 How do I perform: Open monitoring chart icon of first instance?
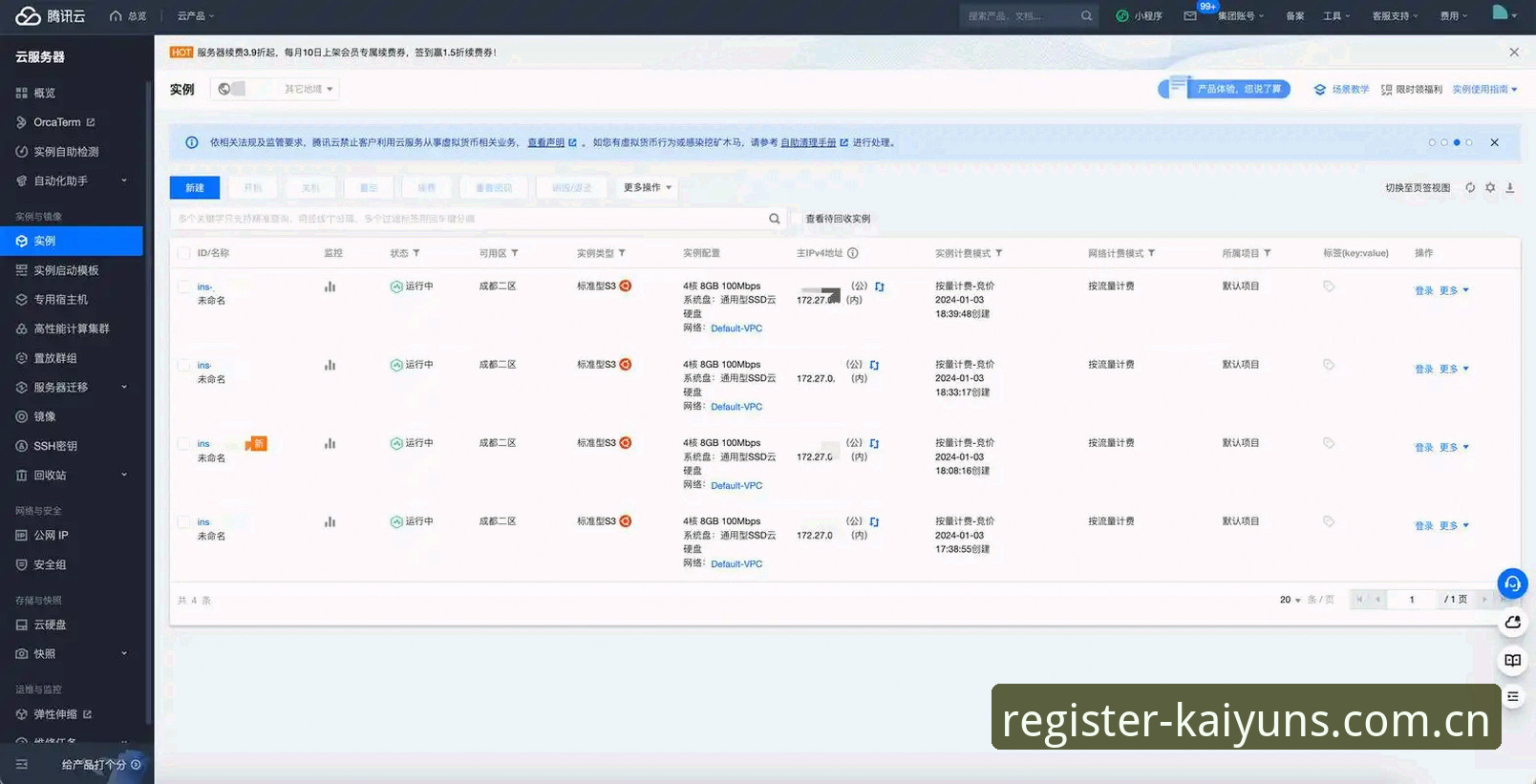coord(330,286)
